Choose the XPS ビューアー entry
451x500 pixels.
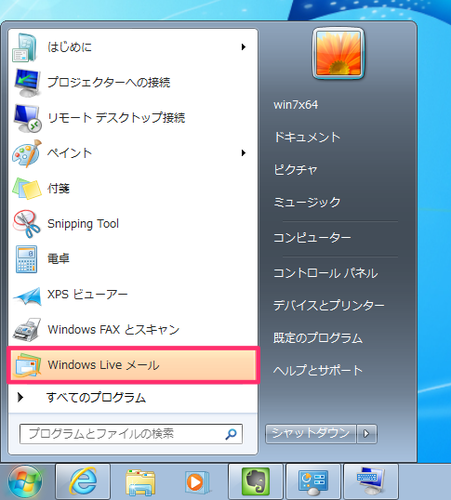(133, 295)
